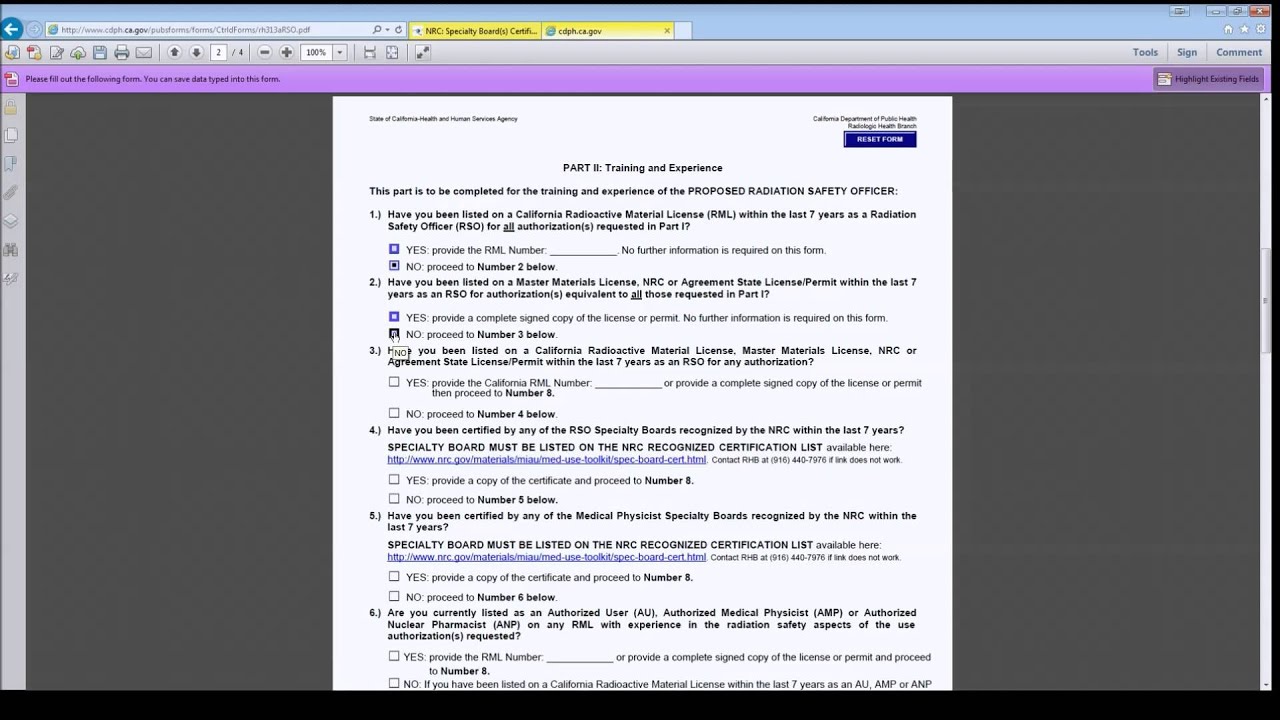
Task: Open the nrc.gov link under question 5
Action: (x=547, y=557)
